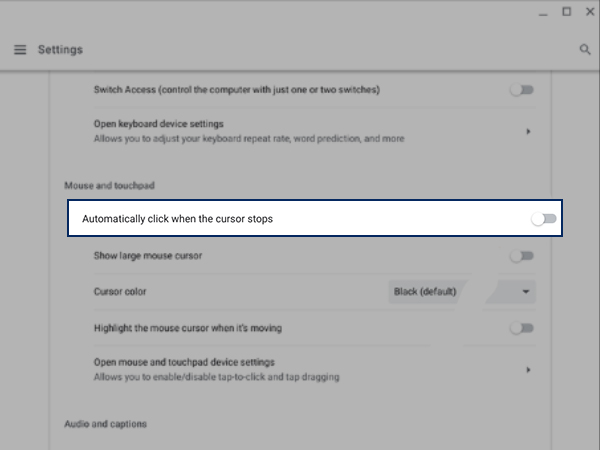Toggle highlight mouse cursor when moving
Image resolution: width=600 pixels, height=450 pixels.
tap(521, 328)
